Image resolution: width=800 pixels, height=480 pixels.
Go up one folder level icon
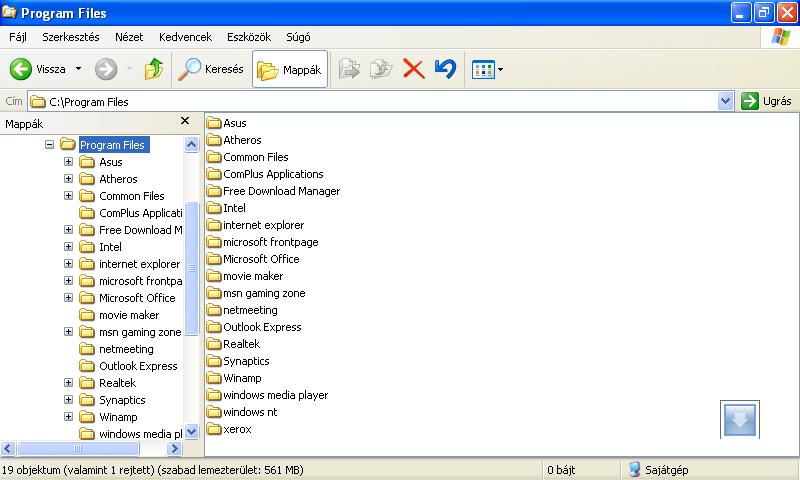pos(154,69)
